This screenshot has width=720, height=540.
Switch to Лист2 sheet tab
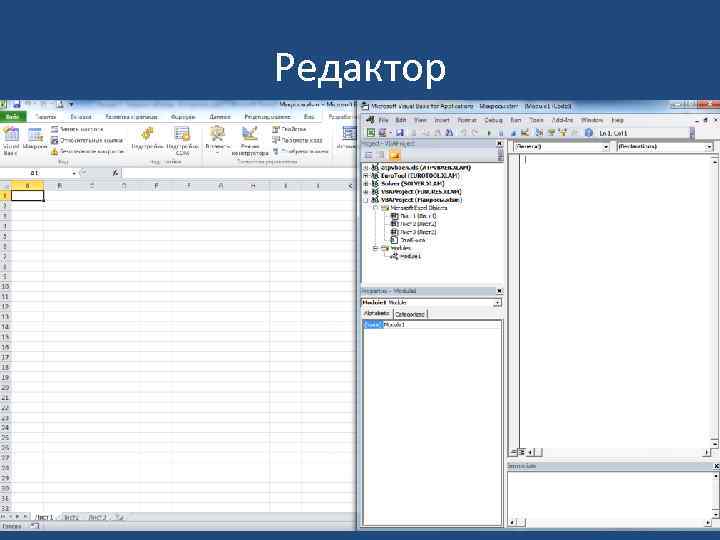click(x=71, y=518)
